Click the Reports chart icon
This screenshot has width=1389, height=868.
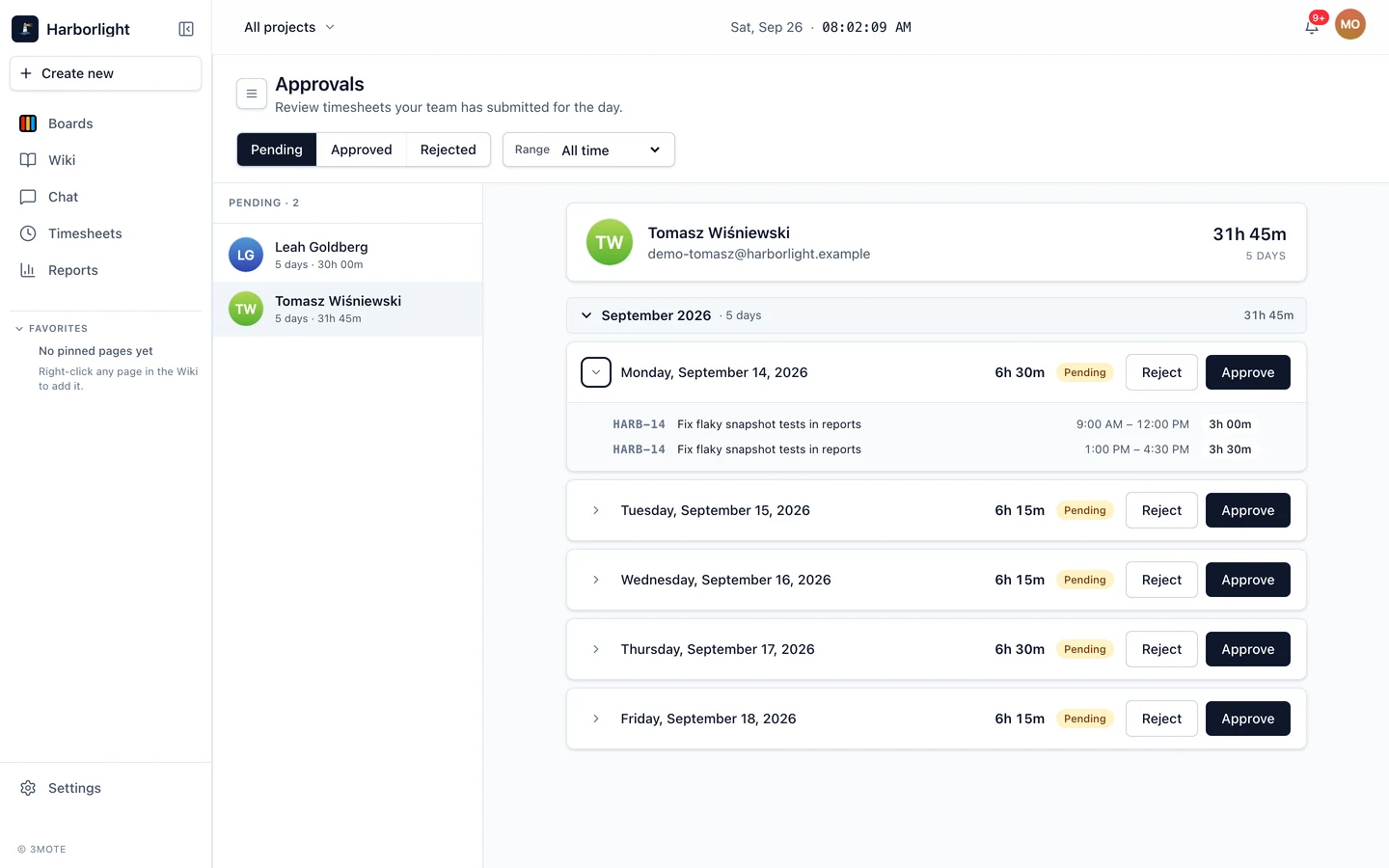pyautogui.click(x=28, y=270)
